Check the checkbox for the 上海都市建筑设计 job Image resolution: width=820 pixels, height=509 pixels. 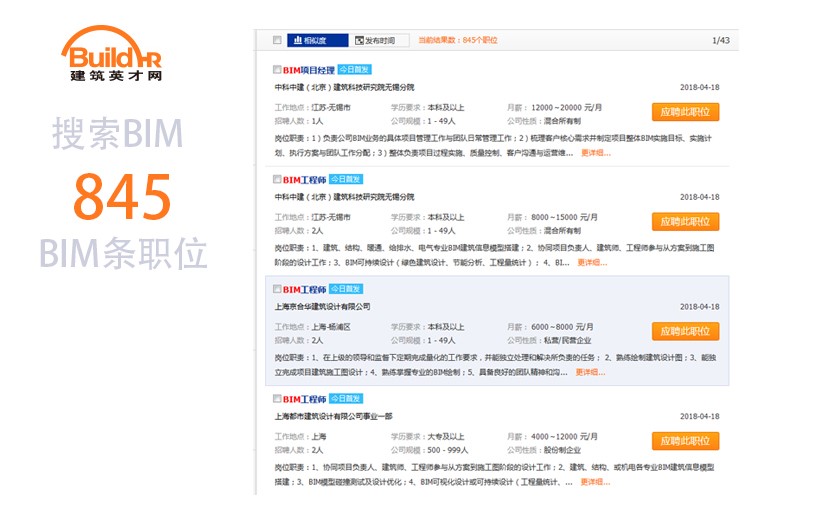point(277,399)
